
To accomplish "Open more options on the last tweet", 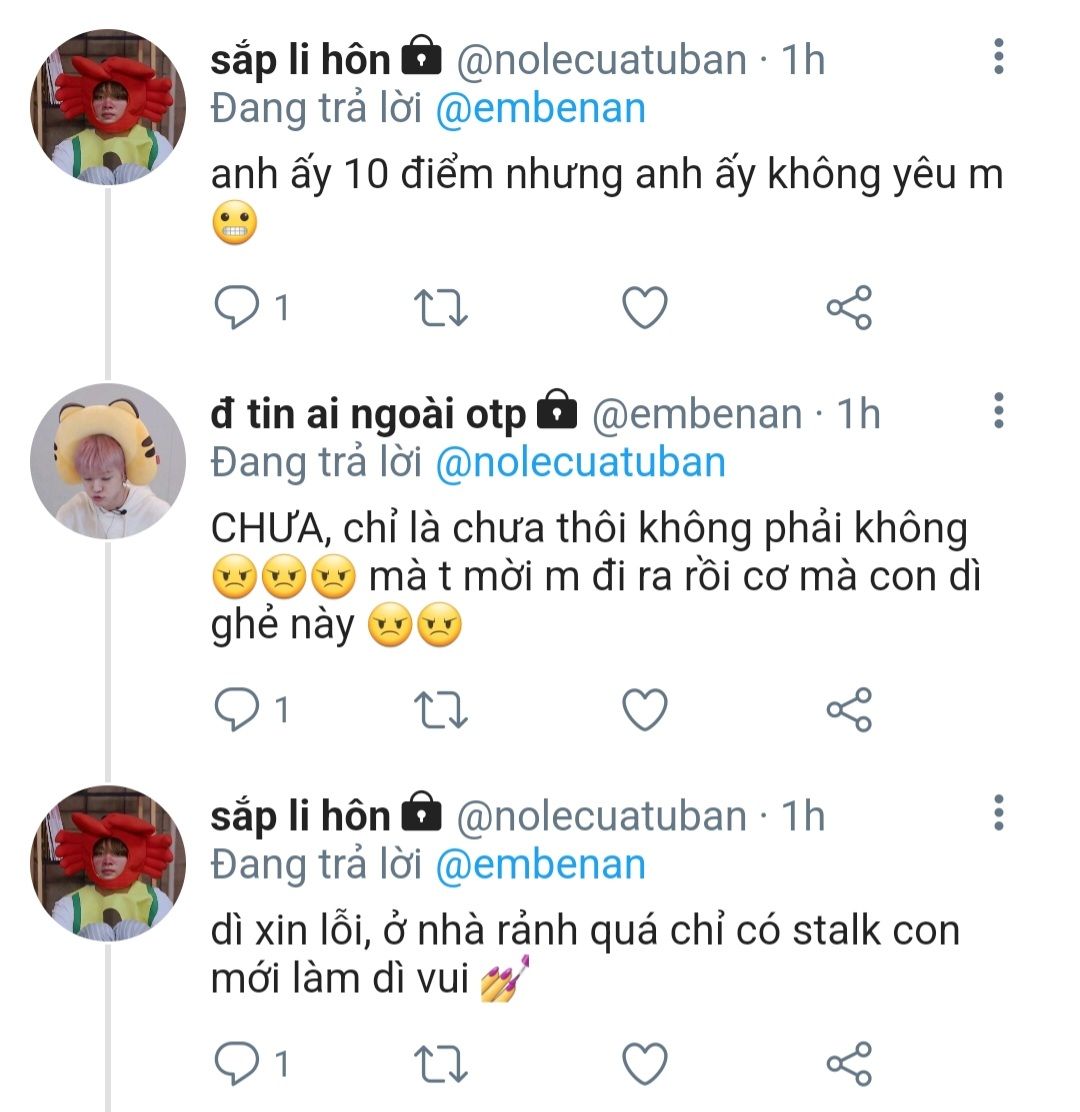I will 998,813.
